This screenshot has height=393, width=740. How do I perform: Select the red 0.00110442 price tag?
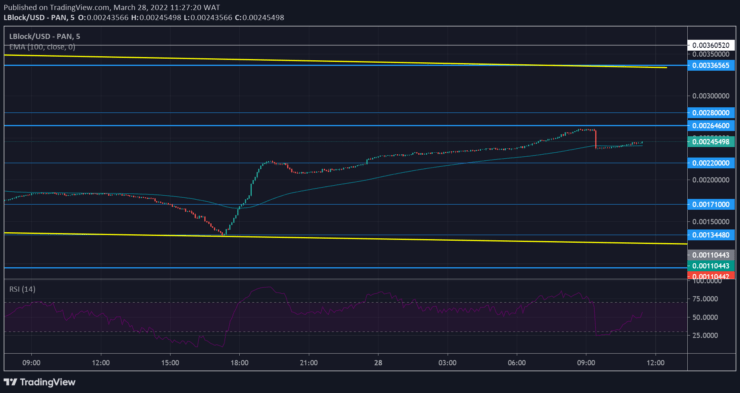point(711,276)
